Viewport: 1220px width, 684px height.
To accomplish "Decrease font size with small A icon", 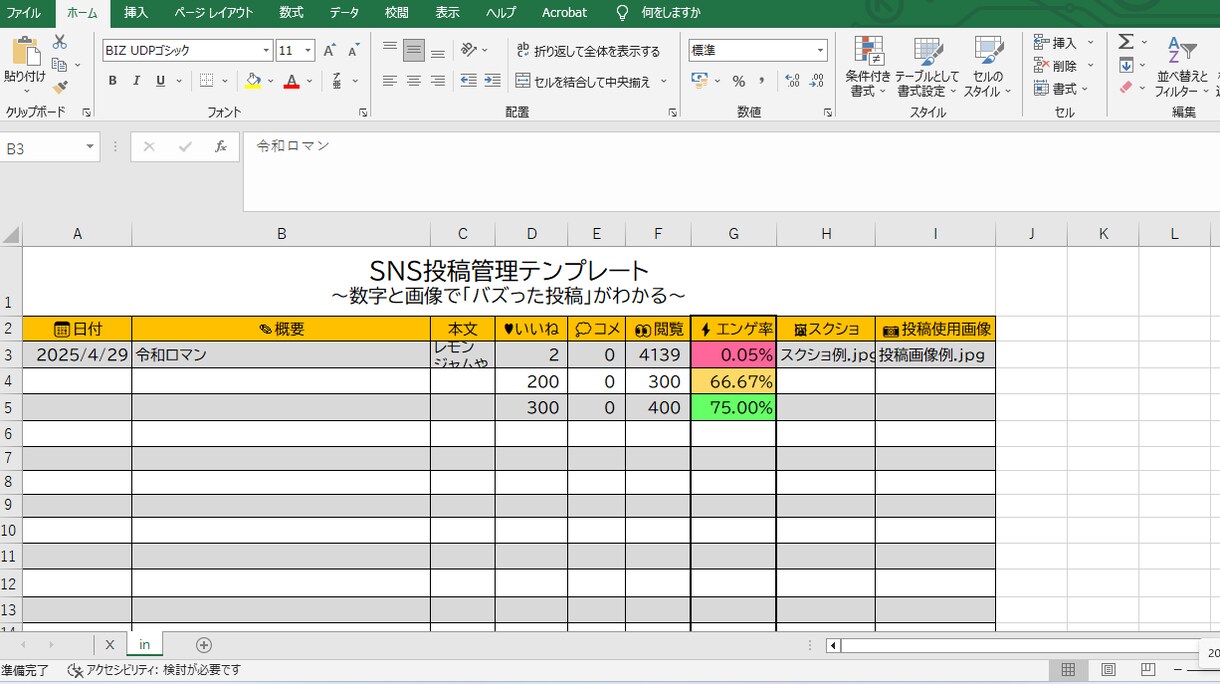I will click(x=353, y=50).
